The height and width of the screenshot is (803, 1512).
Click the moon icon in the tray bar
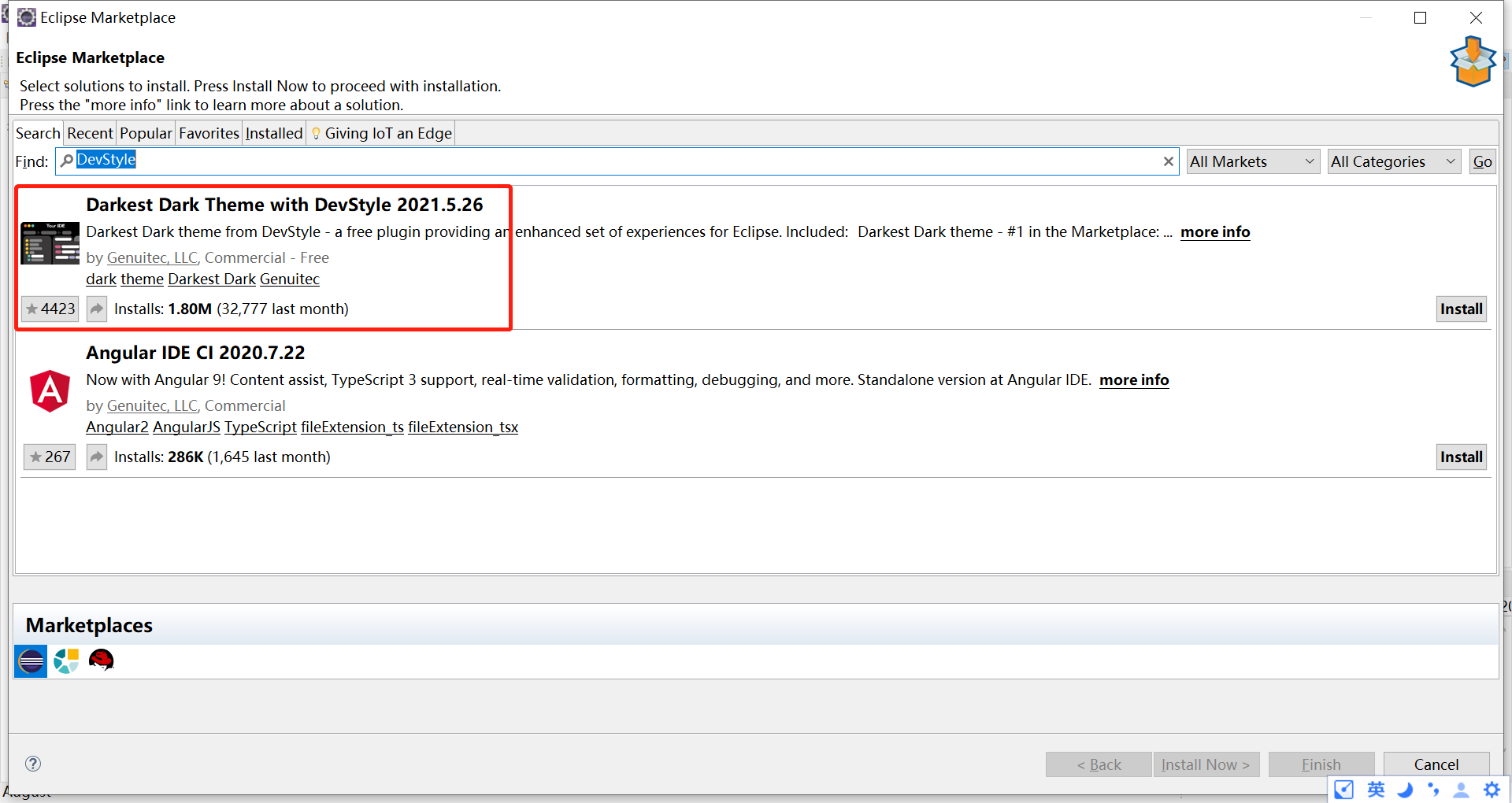(x=1405, y=789)
